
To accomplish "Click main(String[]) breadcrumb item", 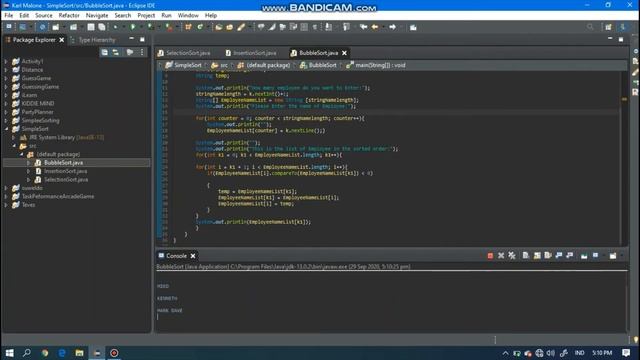I will pos(376,65).
